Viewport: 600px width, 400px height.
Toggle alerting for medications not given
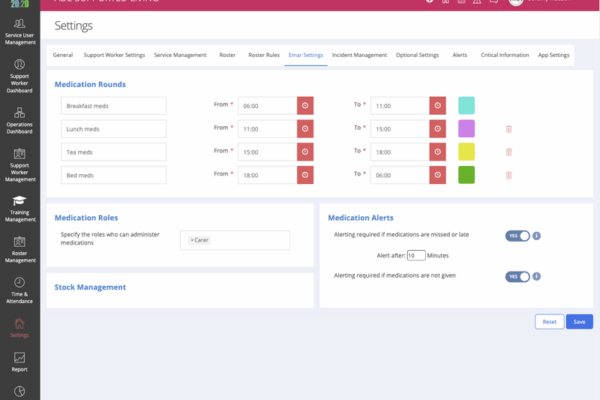pos(517,276)
